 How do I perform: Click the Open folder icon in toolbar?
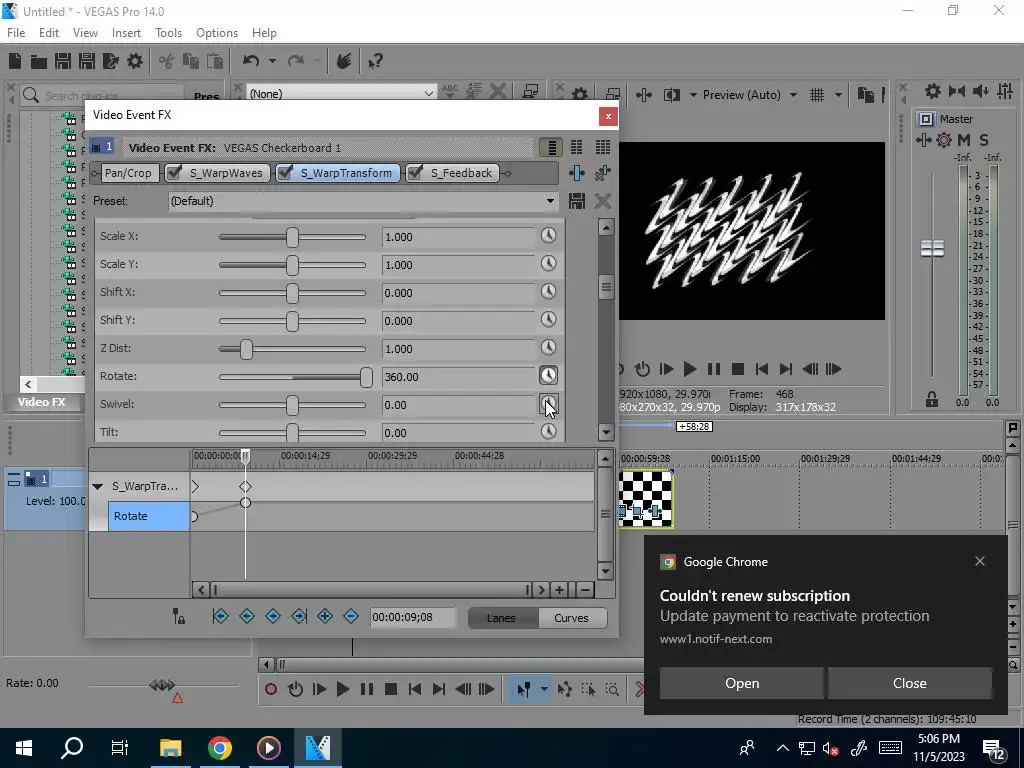pos(39,61)
